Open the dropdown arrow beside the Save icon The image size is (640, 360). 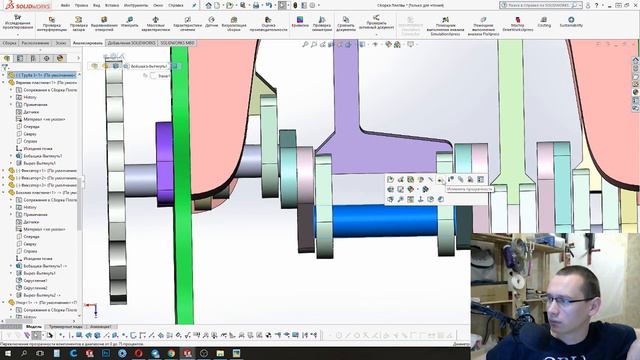coord(249,5)
